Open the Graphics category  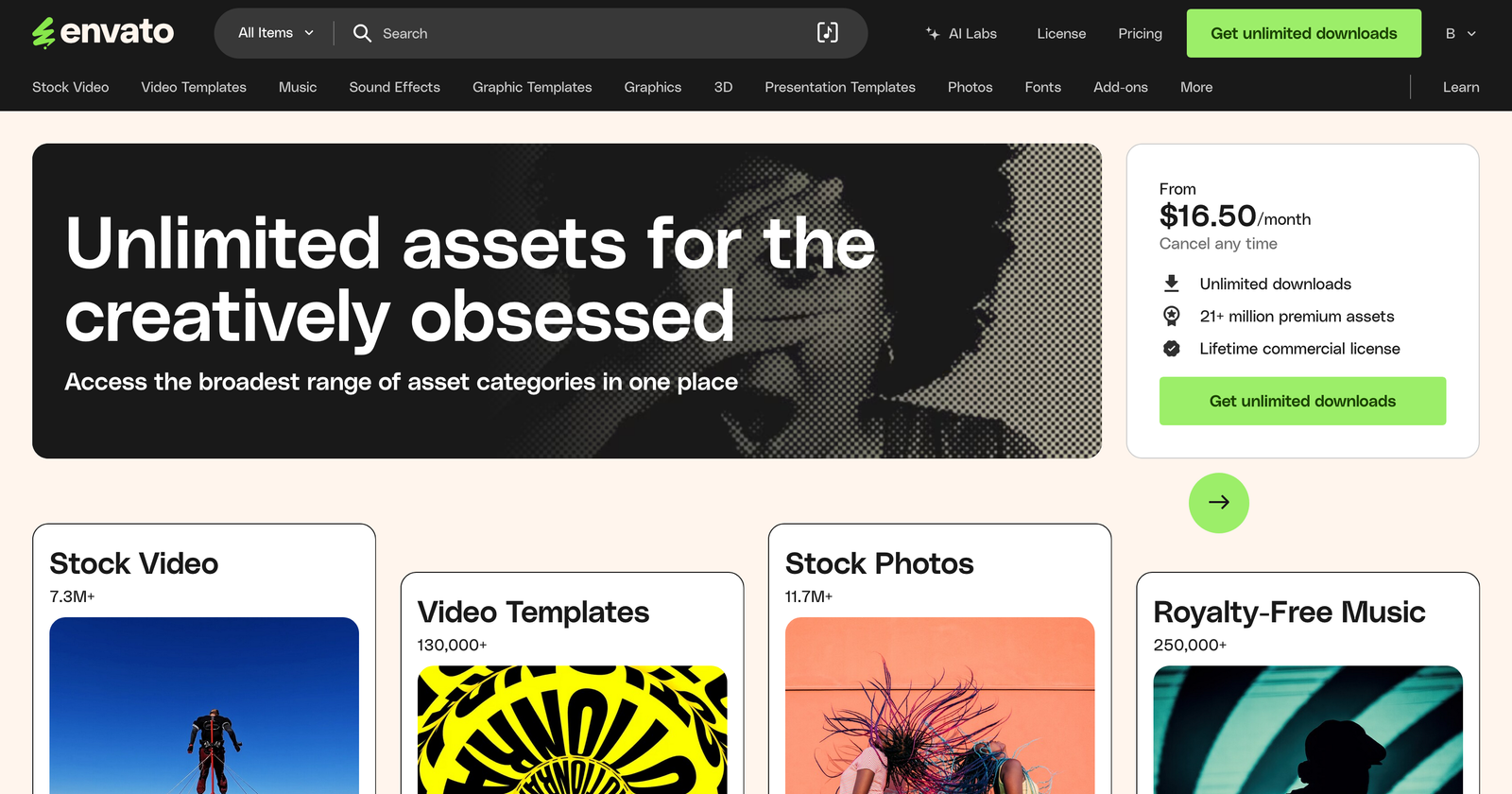tap(653, 87)
